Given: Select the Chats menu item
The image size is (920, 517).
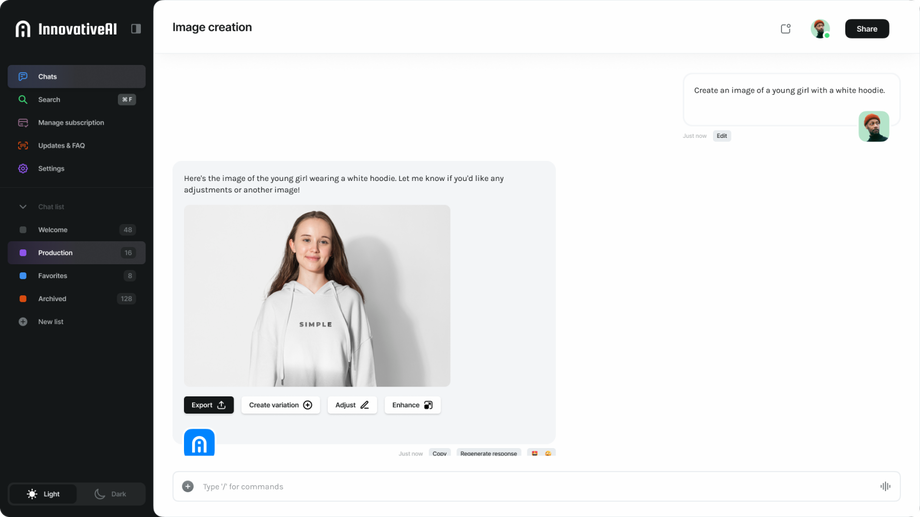Looking at the screenshot, I should click(x=47, y=77).
